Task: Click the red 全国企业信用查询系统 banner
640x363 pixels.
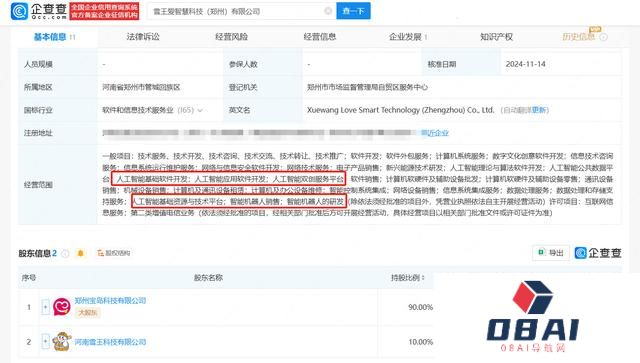Action: pyautogui.click(x=104, y=11)
